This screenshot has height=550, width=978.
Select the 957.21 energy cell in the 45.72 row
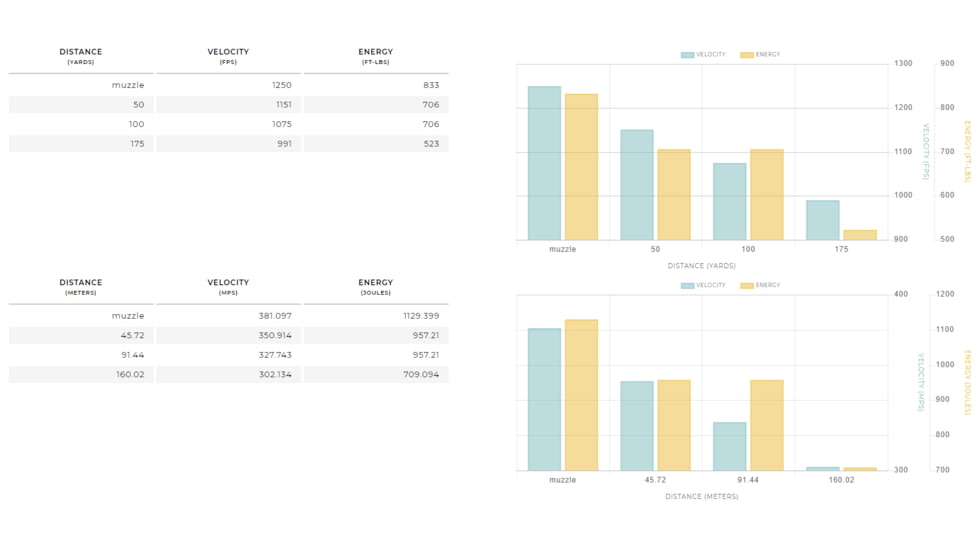pos(376,335)
